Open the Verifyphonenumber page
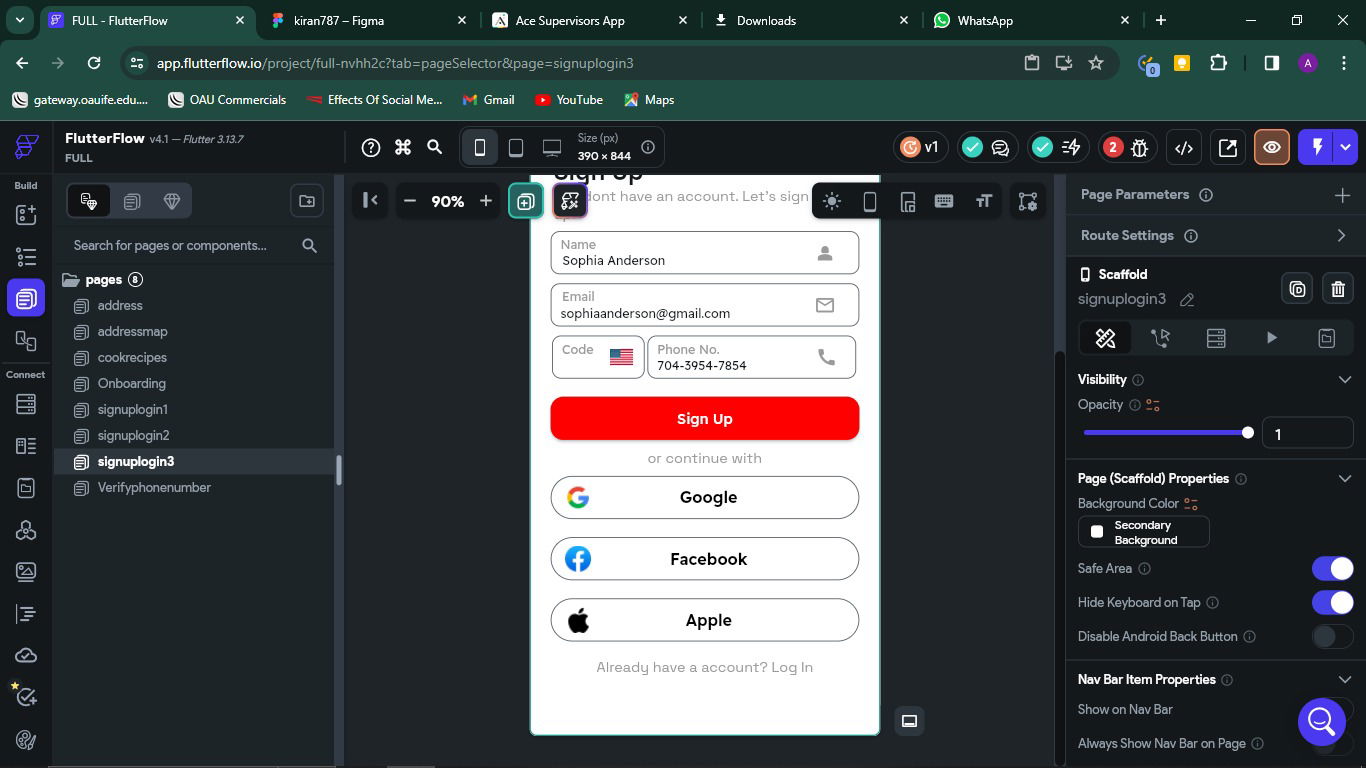 coord(154,488)
